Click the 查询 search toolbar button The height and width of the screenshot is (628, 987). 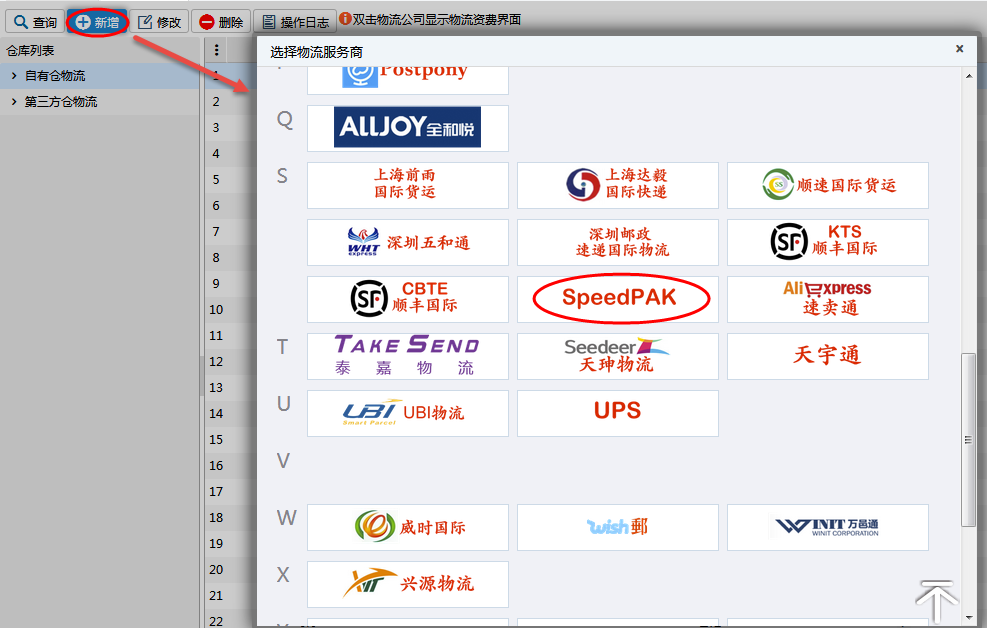[x=34, y=22]
